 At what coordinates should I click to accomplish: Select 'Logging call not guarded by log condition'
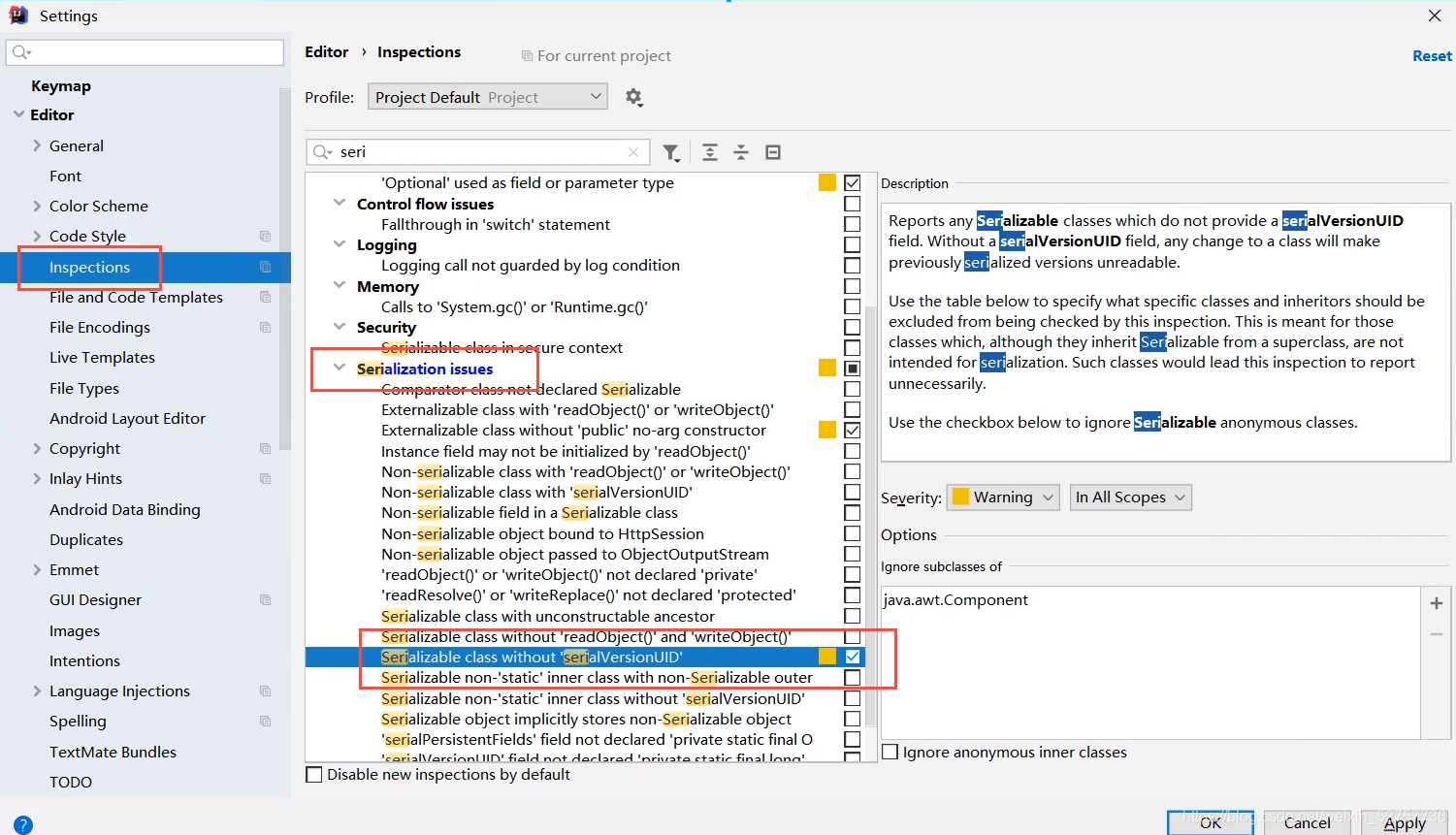(531, 265)
